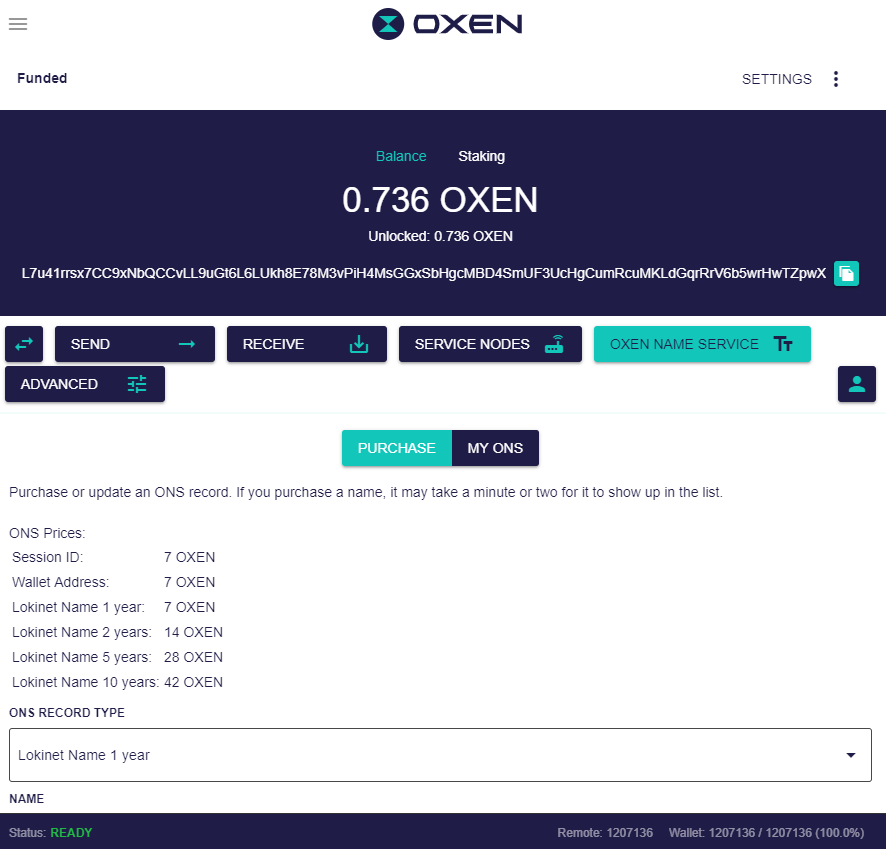Click the Funded wallet name
Image resolution: width=886 pixels, height=849 pixels.
pos(42,78)
